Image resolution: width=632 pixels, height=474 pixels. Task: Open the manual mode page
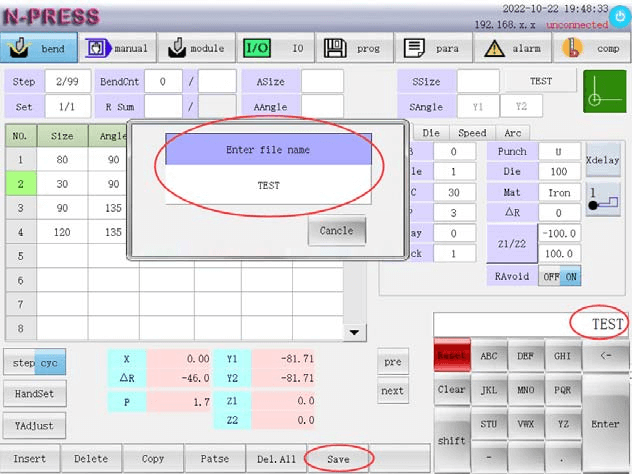[118, 48]
